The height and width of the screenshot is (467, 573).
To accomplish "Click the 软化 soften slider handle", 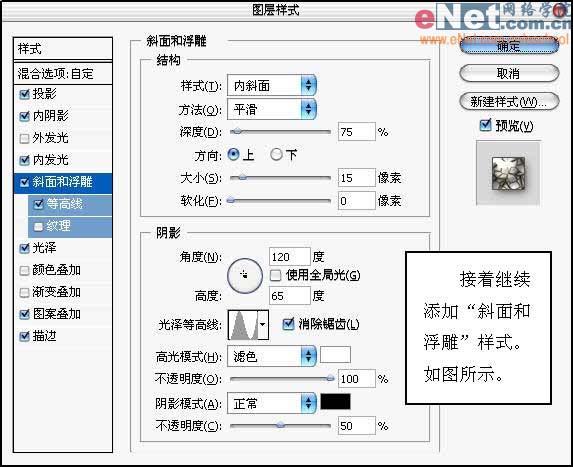I will [x=230, y=200].
